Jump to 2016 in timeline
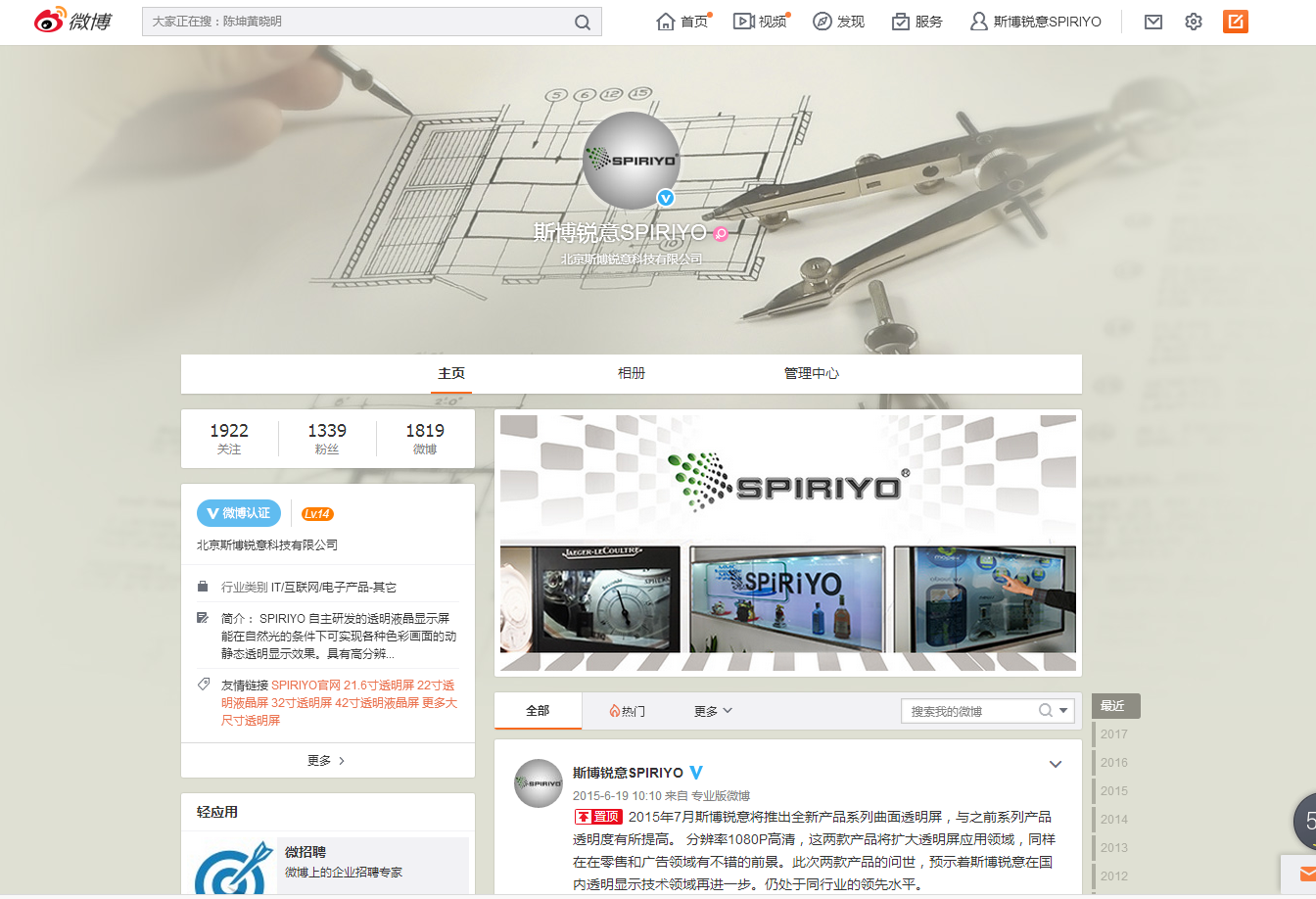Viewport: 1316px width, 899px height. (1114, 762)
